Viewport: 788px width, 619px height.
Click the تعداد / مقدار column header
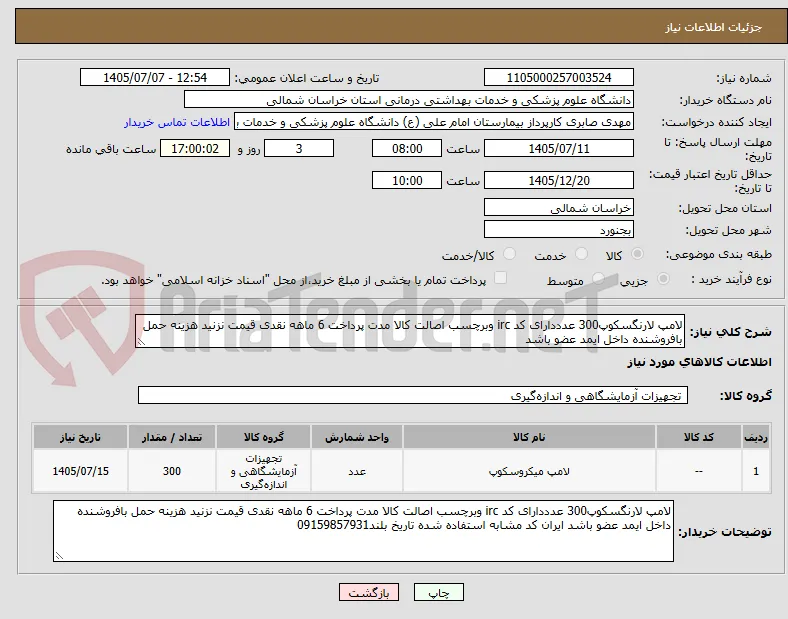(172, 437)
